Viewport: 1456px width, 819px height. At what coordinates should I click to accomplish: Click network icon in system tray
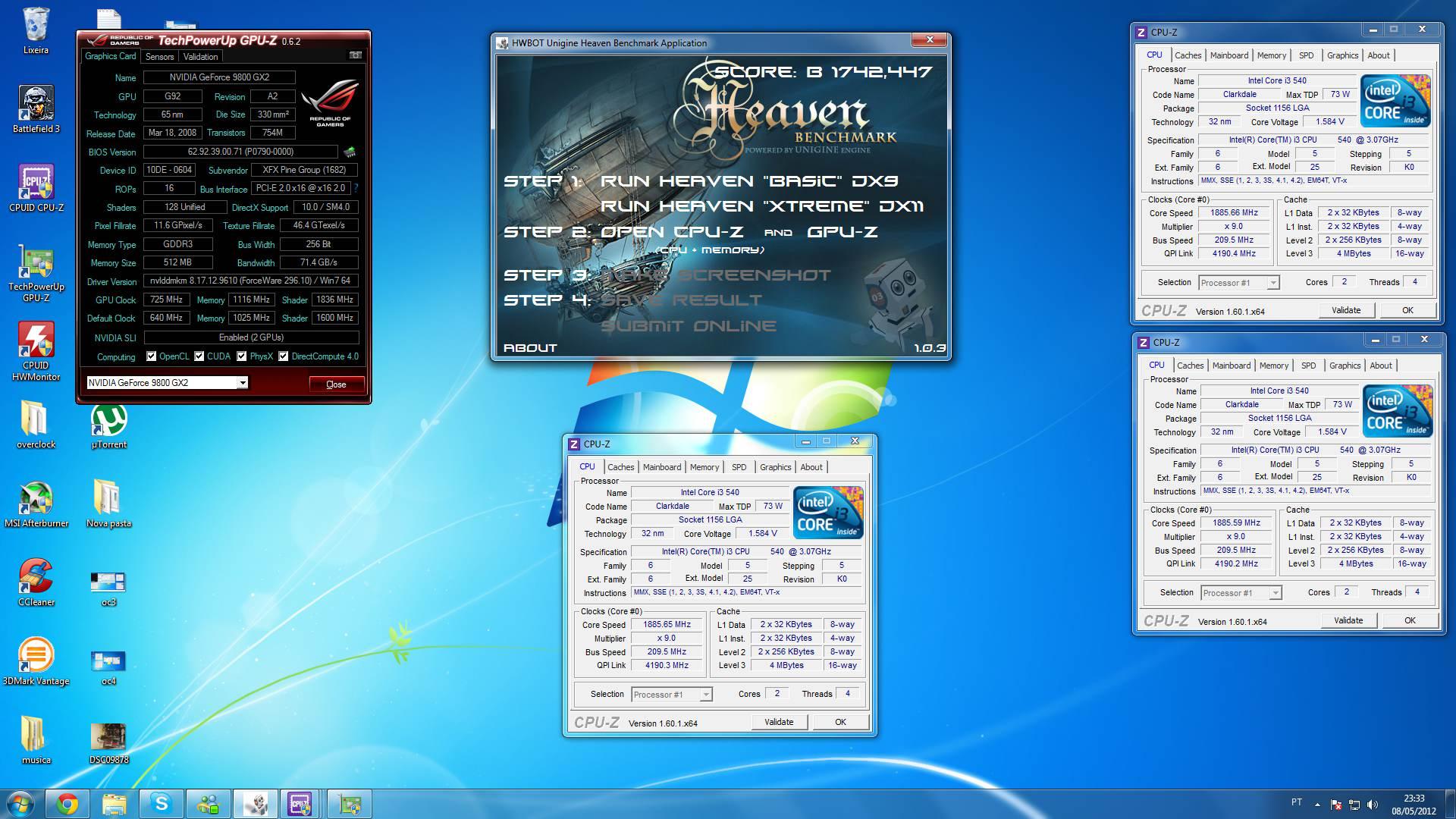1354,805
